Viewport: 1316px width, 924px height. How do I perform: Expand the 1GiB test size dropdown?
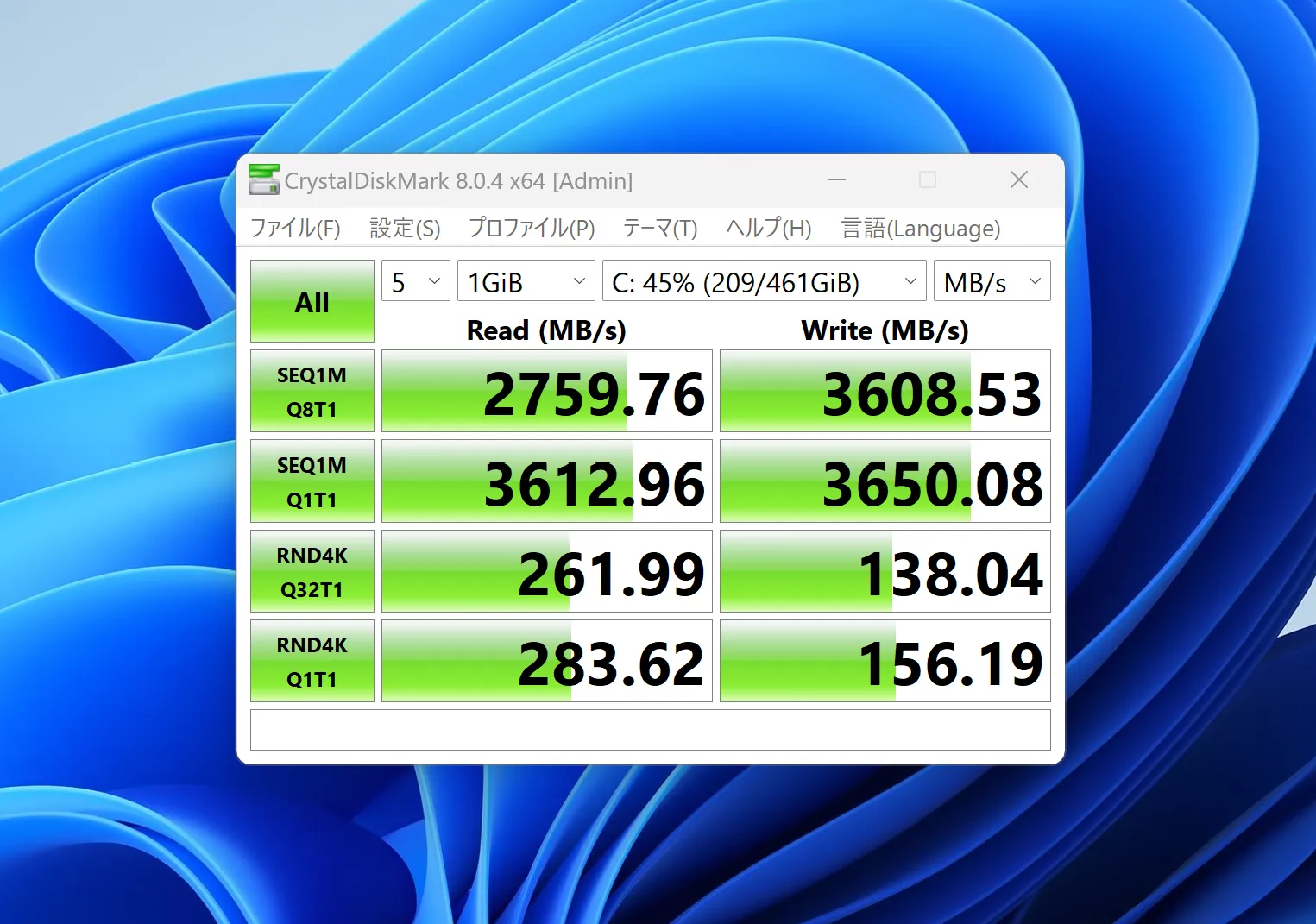[526, 281]
